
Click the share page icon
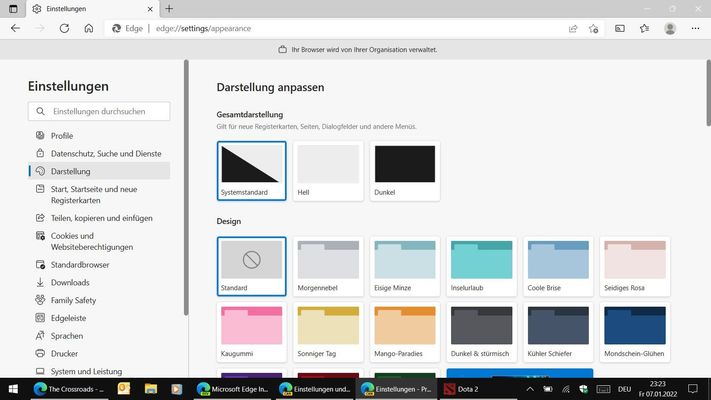tap(573, 29)
